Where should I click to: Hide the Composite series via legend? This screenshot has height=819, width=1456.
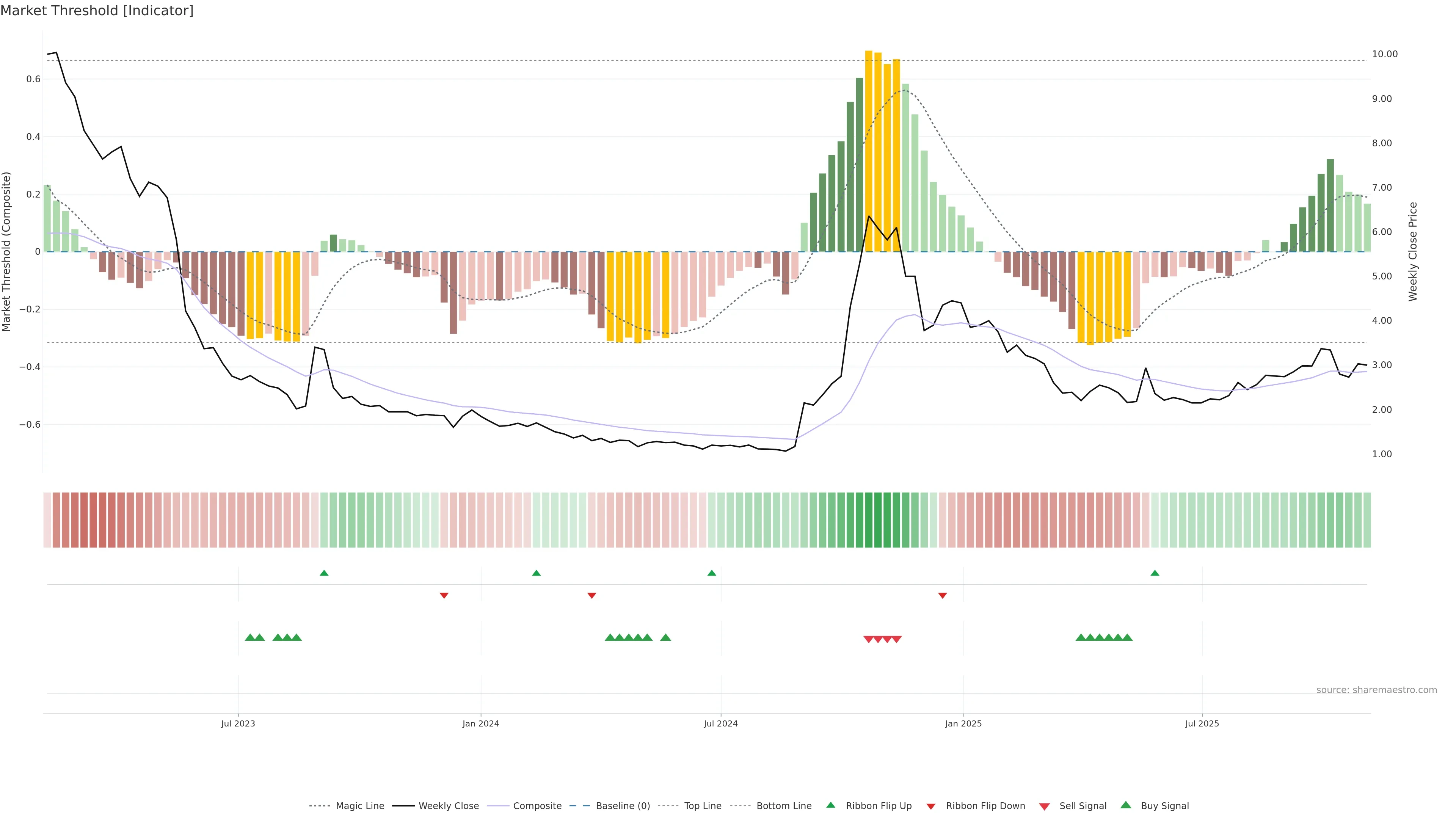click(x=537, y=806)
